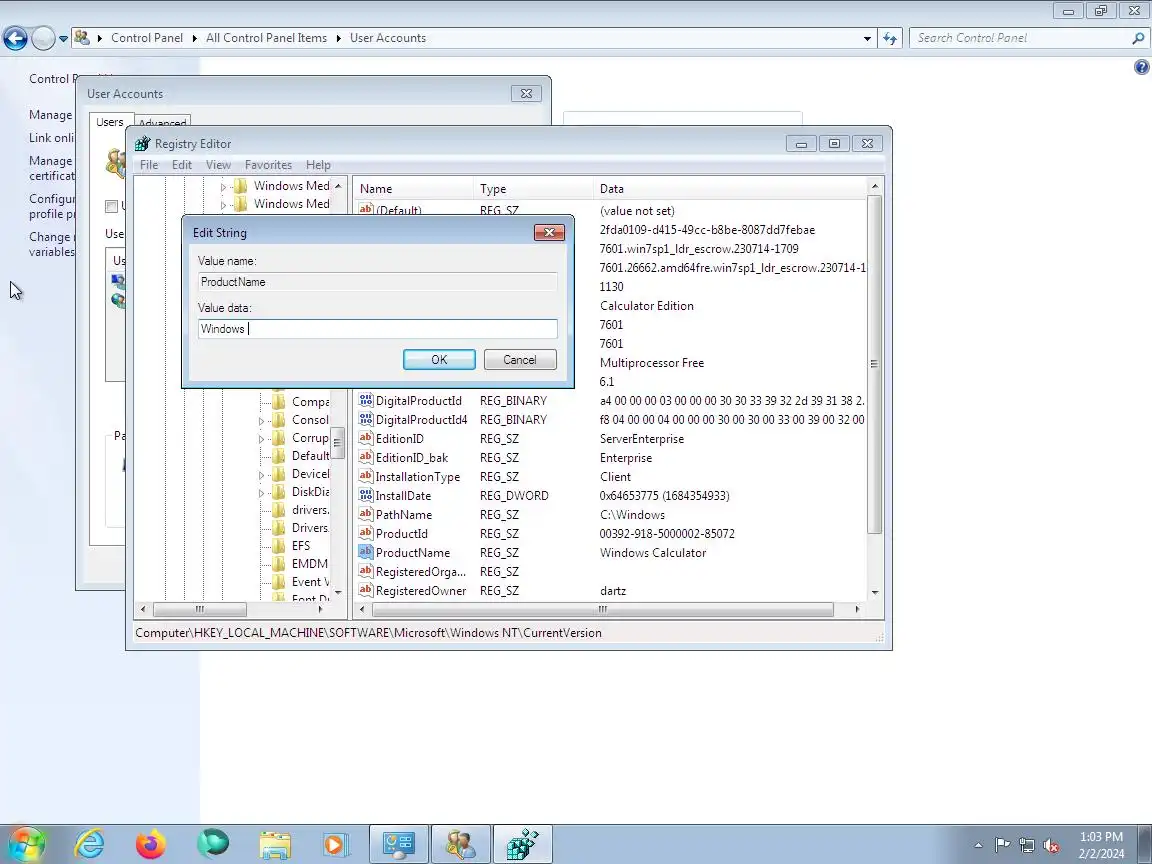Open Registry Editor Help menu
This screenshot has width=1152, height=864.
[x=318, y=165]
